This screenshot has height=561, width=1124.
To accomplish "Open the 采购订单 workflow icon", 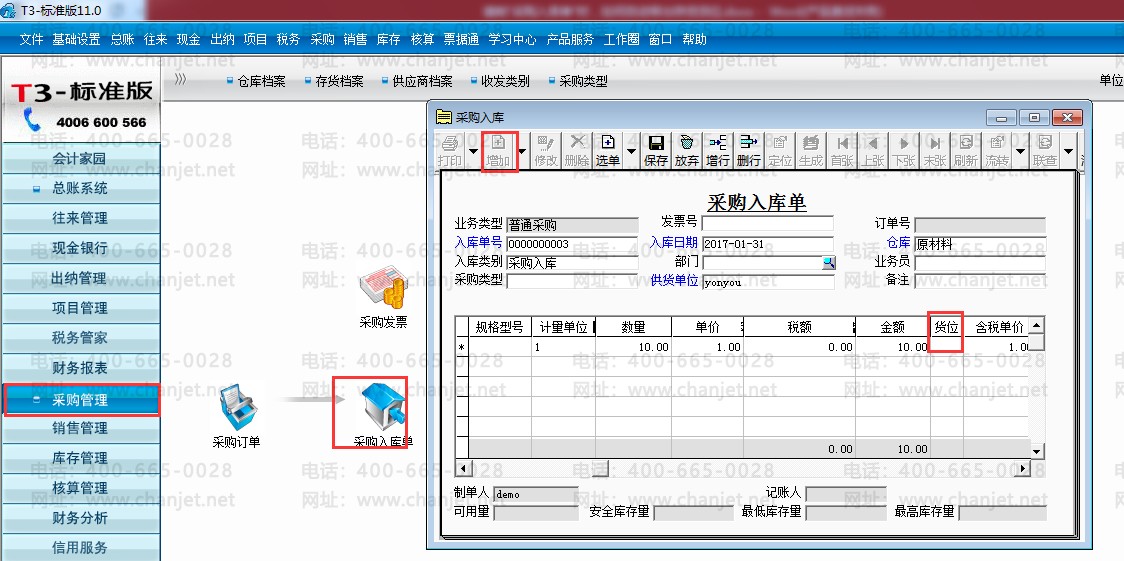I will (237, 416).
